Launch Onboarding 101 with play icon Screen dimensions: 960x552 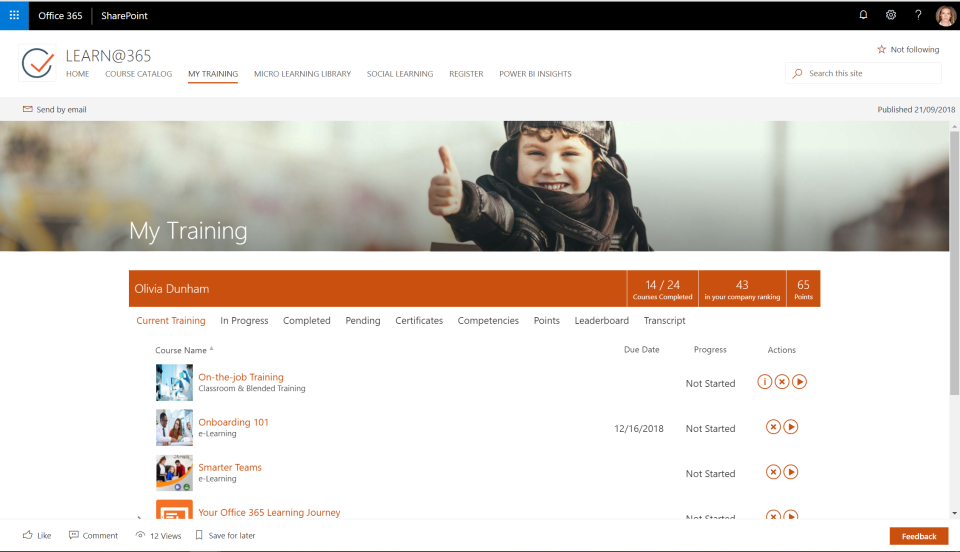pyautogui.click(x=790, y=427)
